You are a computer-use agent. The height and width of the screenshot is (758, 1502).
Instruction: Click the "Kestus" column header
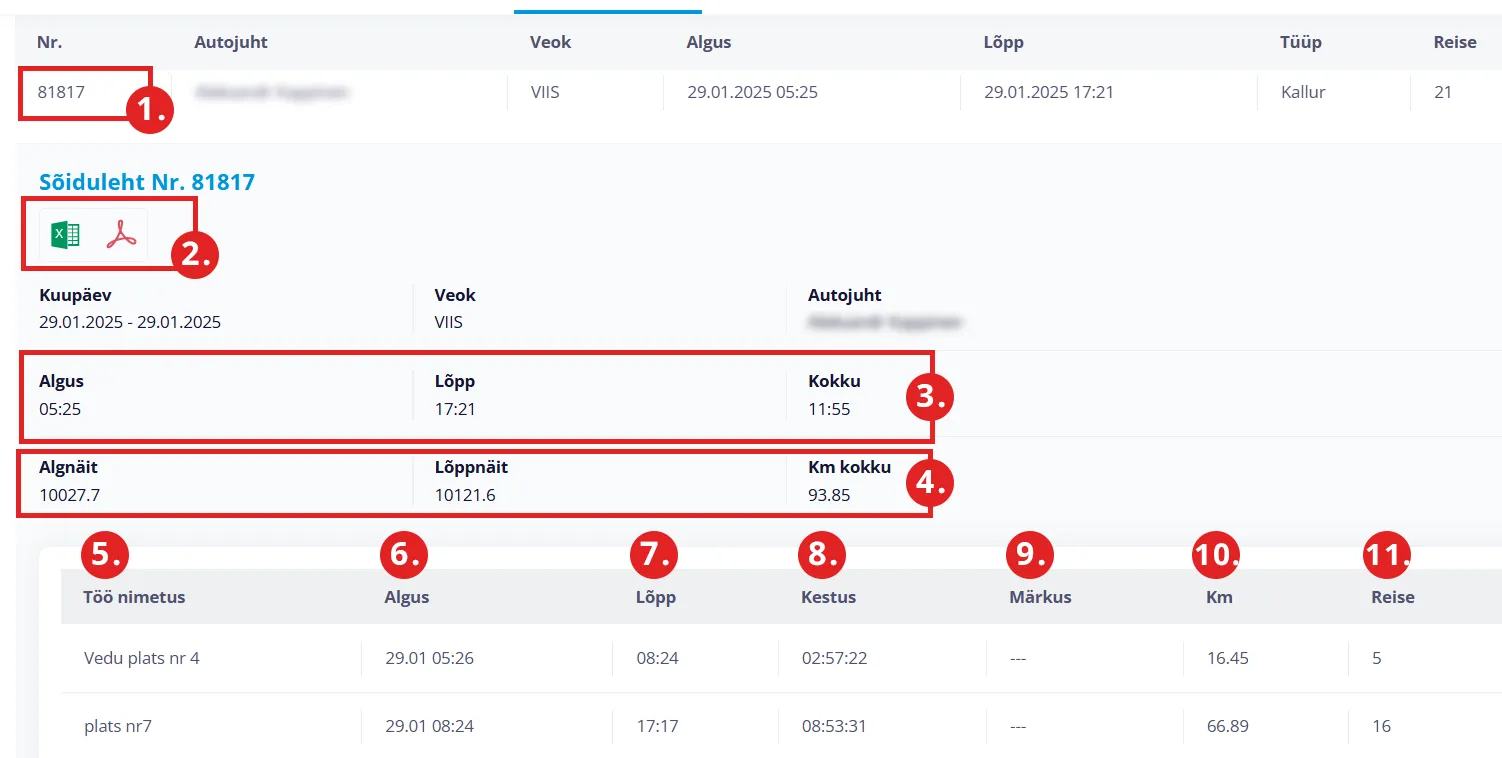tap(828, 597)
